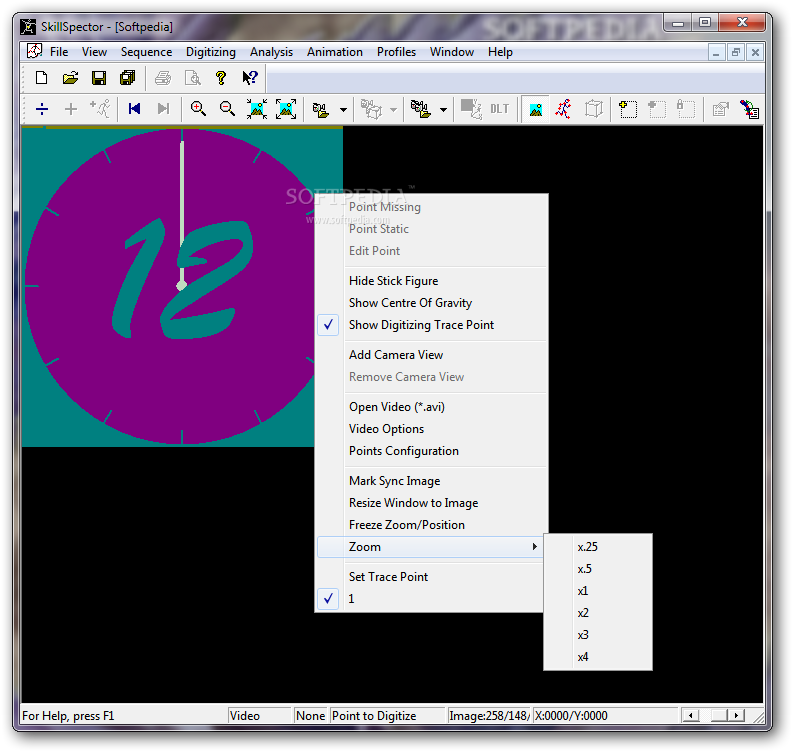Save the project with floppy disk icon
Image resolution: width=793 pixels, height=752 pixels.
click(x=99, y=78)
